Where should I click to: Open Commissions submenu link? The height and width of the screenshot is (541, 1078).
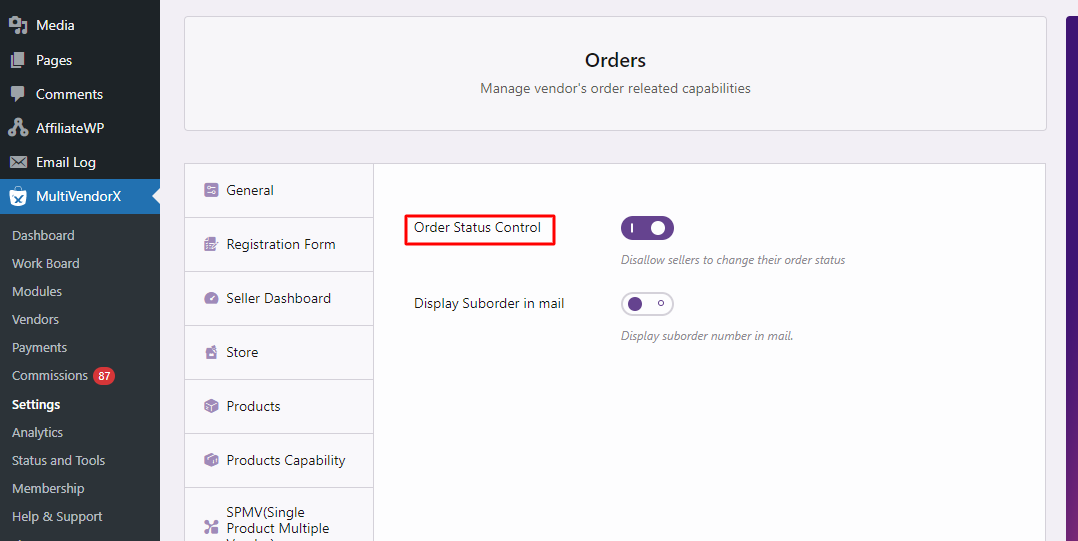click(x=50, y=375)
